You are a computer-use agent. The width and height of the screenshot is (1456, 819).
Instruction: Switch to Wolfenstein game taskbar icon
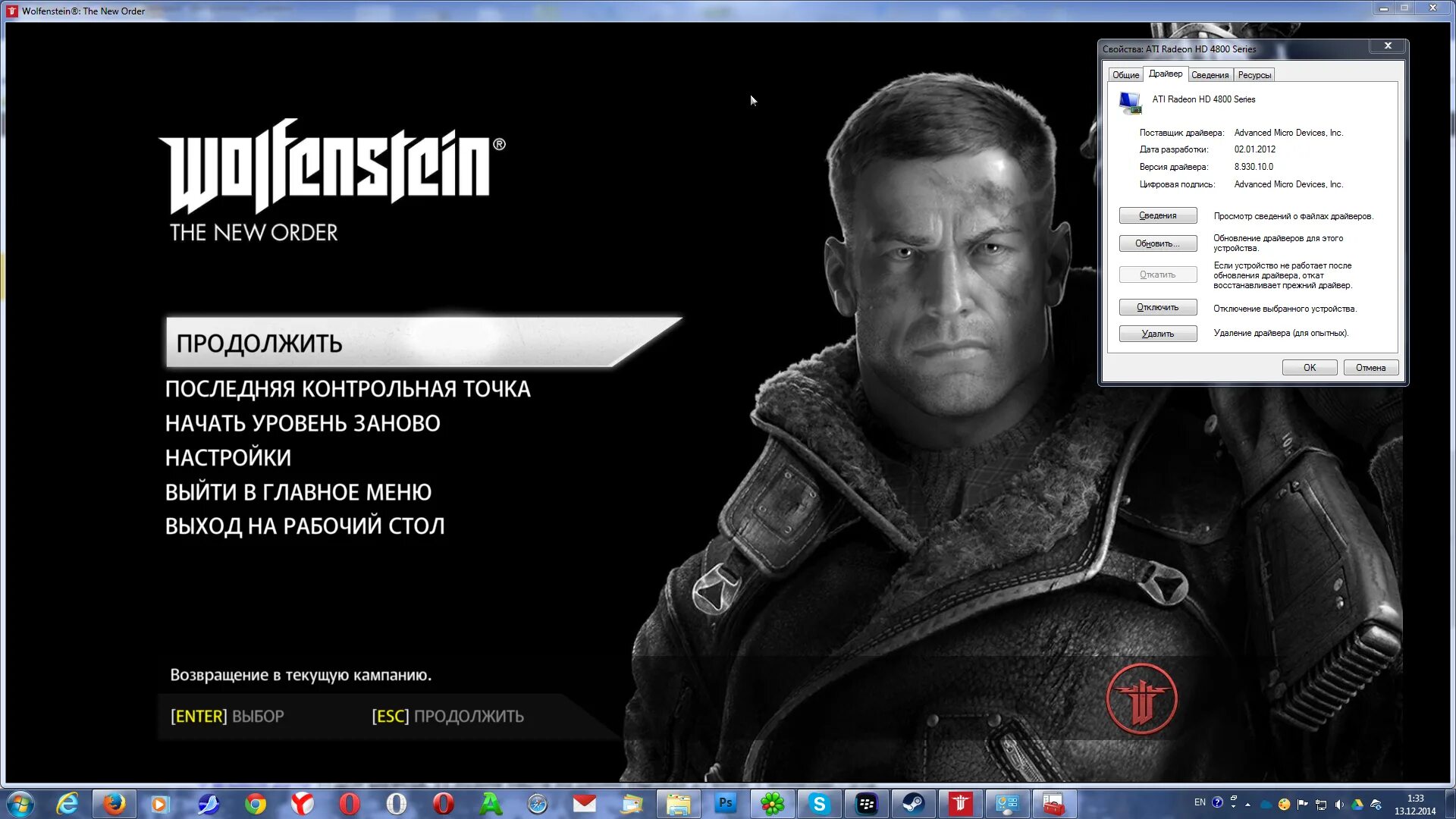point(961,804)
